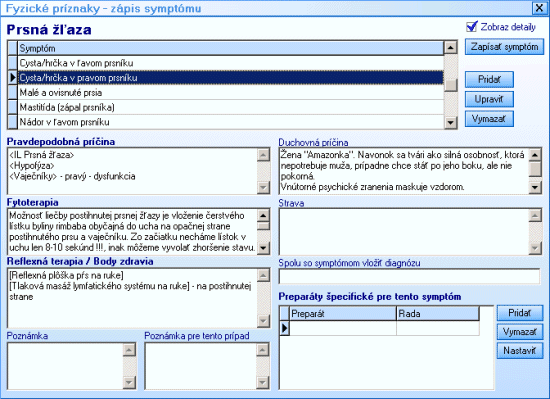Click the Poznámka pre tento prípad text box
550x399 pixels.
[201, 366]
